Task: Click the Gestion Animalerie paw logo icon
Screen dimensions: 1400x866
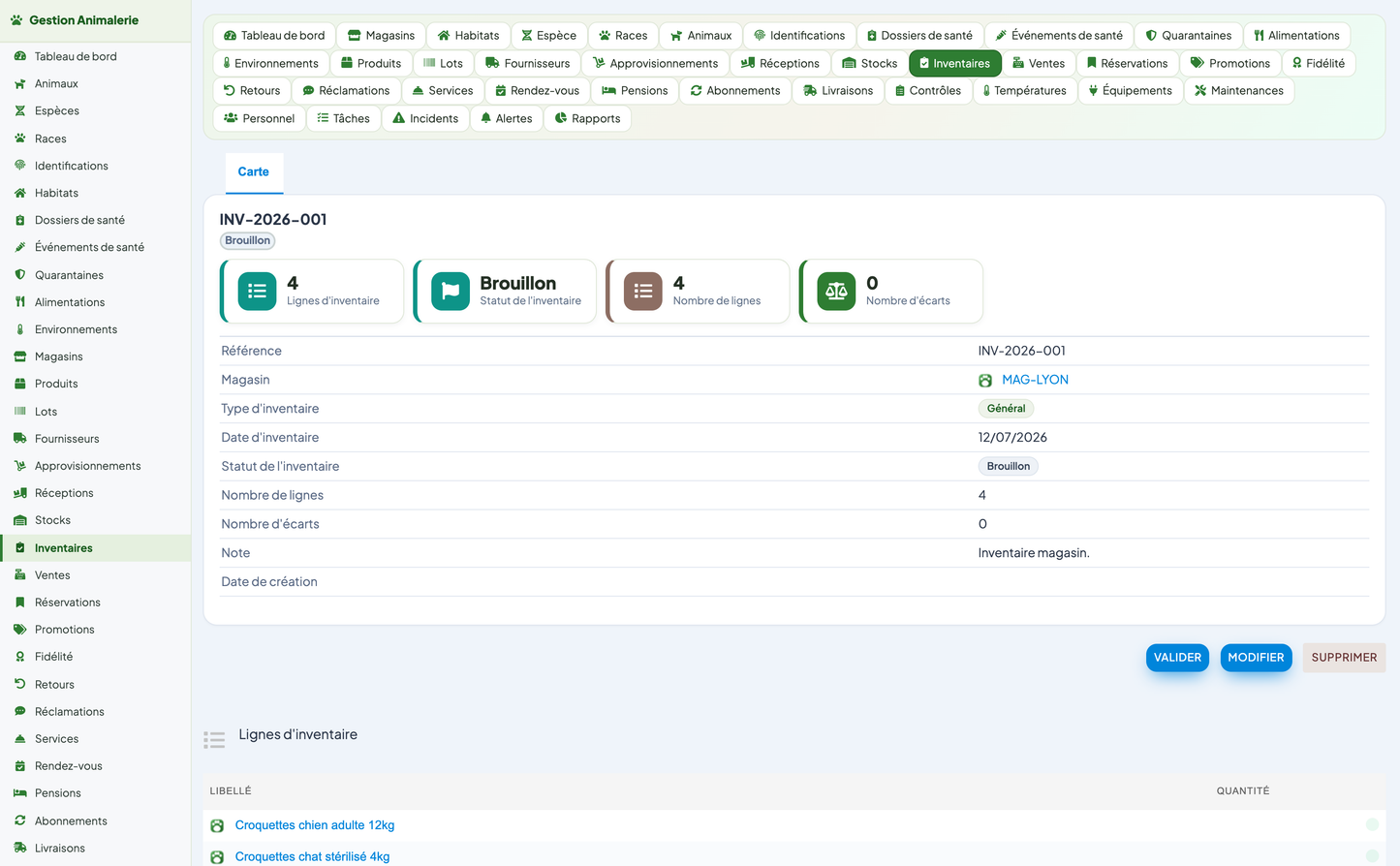Action: click(x=16, y=20)
